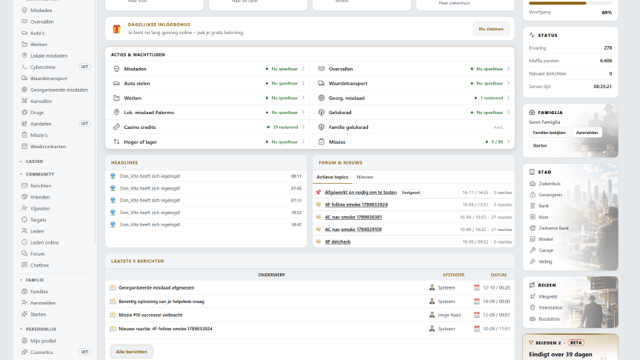Open the Targets icon in sidebar

24,220
